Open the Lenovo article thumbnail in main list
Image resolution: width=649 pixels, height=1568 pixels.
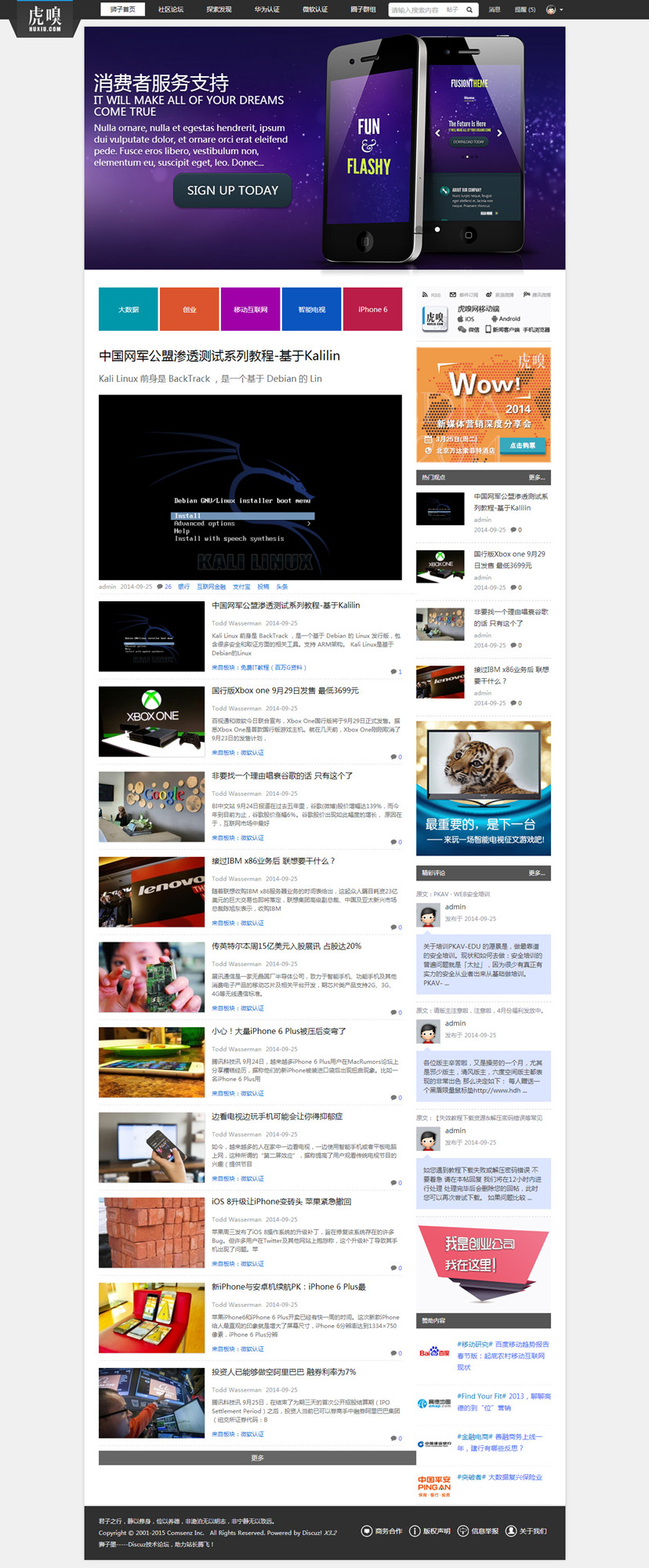[152, 891]
